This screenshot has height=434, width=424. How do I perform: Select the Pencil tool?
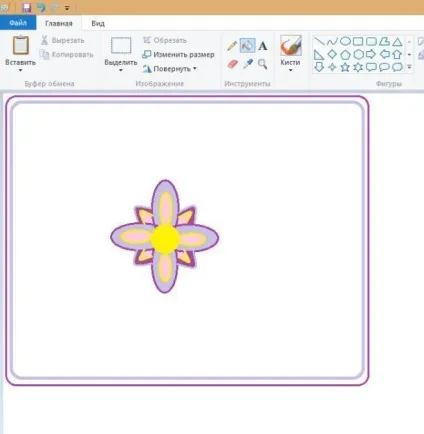coord(232,46)
